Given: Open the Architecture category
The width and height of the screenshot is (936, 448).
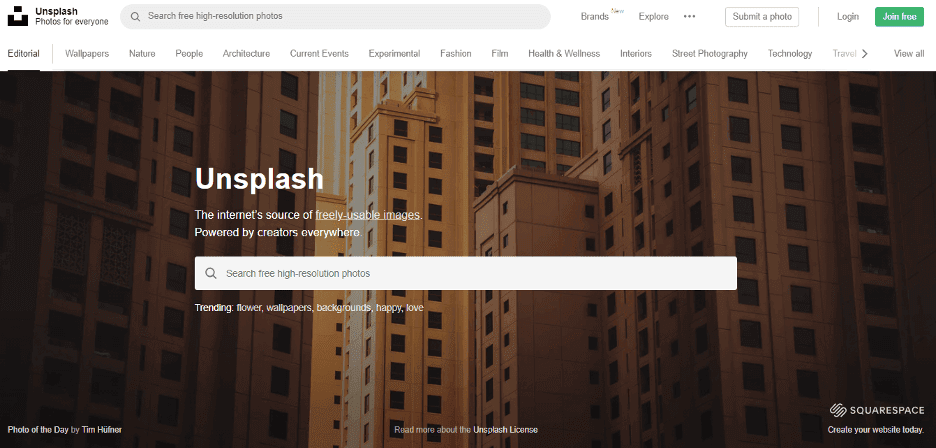Looking at the screenshot, I should click(246, 54).
